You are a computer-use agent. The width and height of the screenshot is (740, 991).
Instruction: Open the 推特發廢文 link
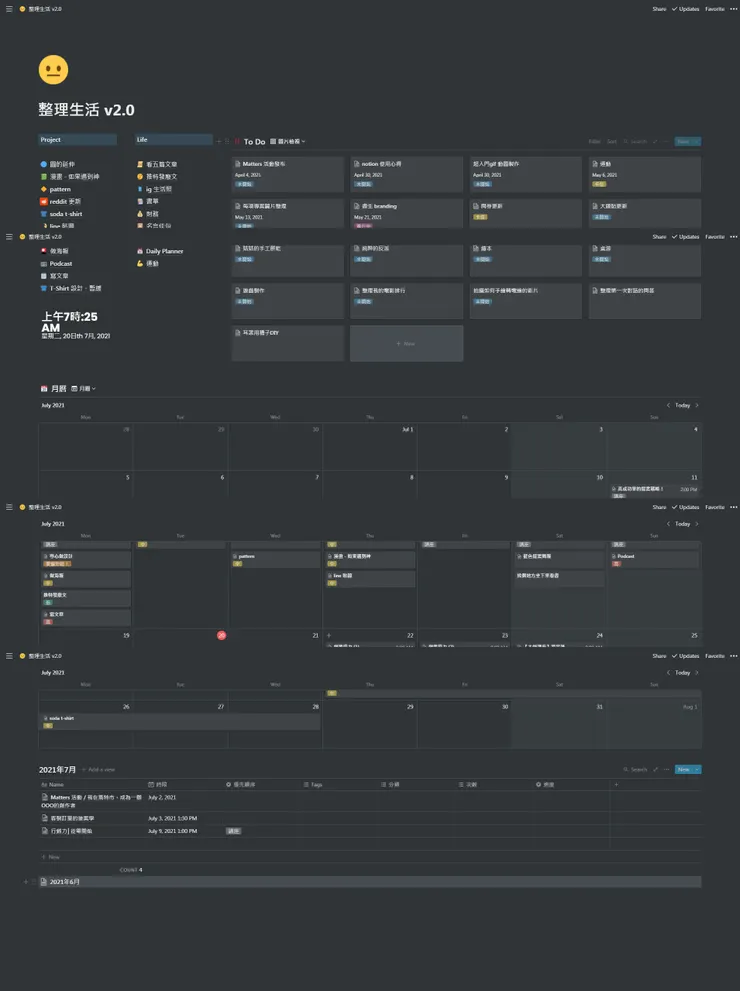point(161,177)
